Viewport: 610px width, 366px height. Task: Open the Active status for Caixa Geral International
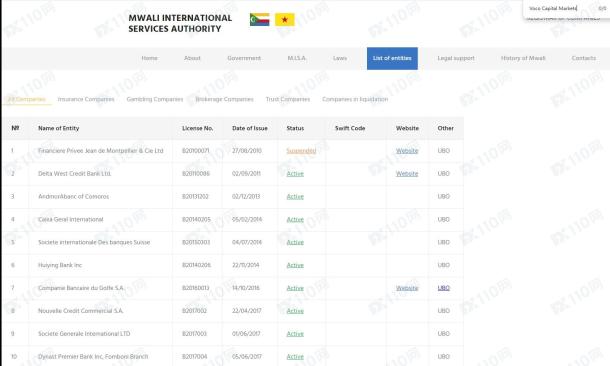(x=295, y=219)
